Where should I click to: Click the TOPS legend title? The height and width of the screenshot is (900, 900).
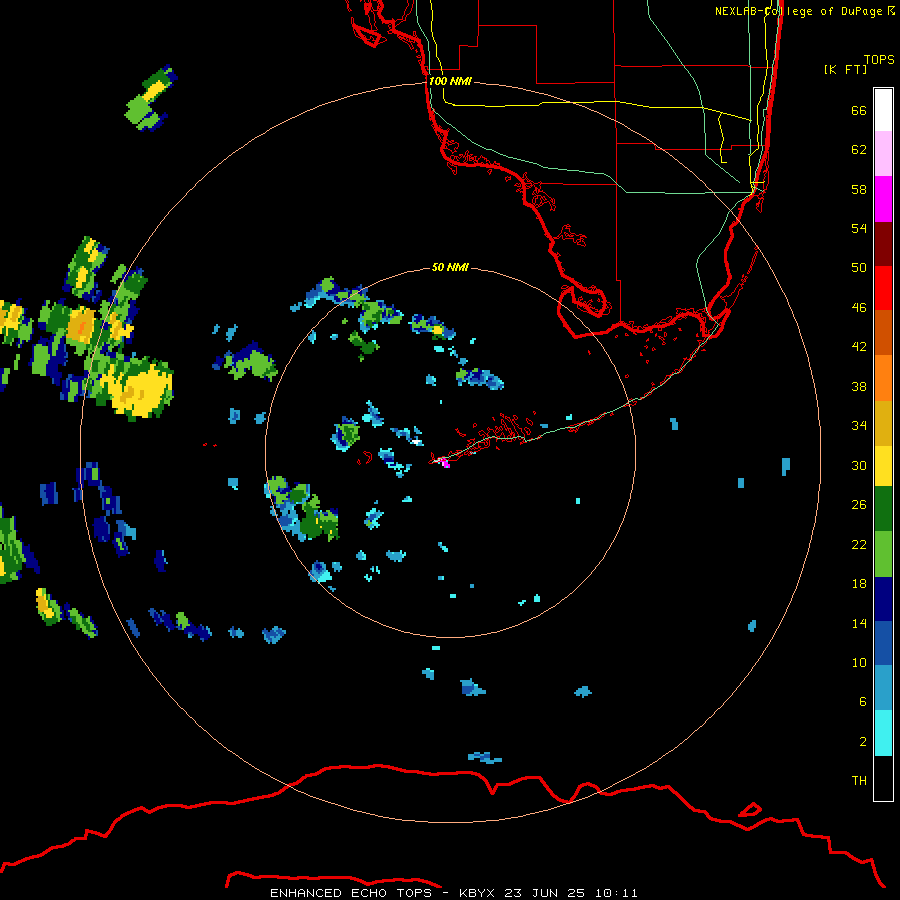(x=879, y=60)
